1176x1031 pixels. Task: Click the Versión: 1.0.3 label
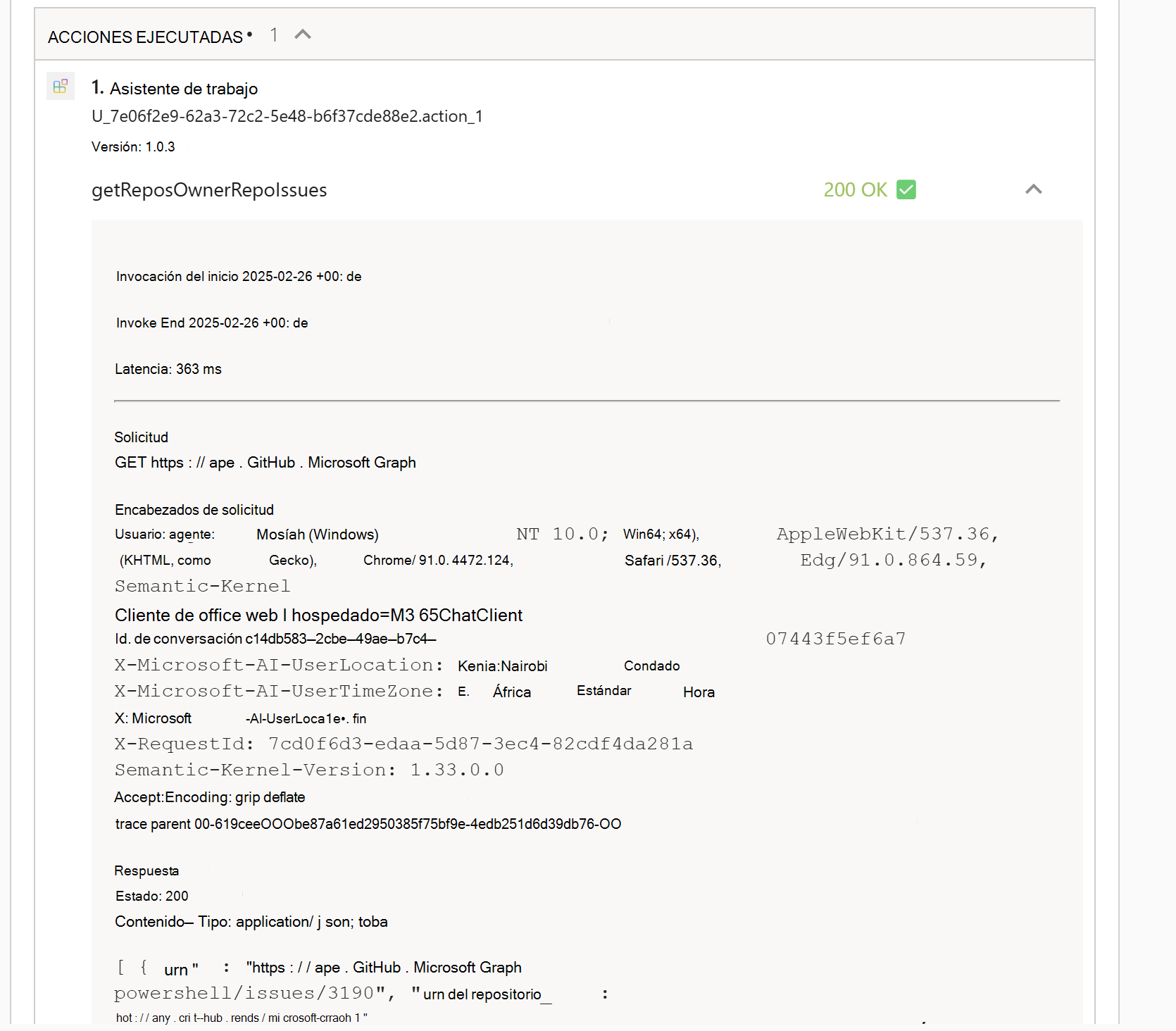(132, 146)
